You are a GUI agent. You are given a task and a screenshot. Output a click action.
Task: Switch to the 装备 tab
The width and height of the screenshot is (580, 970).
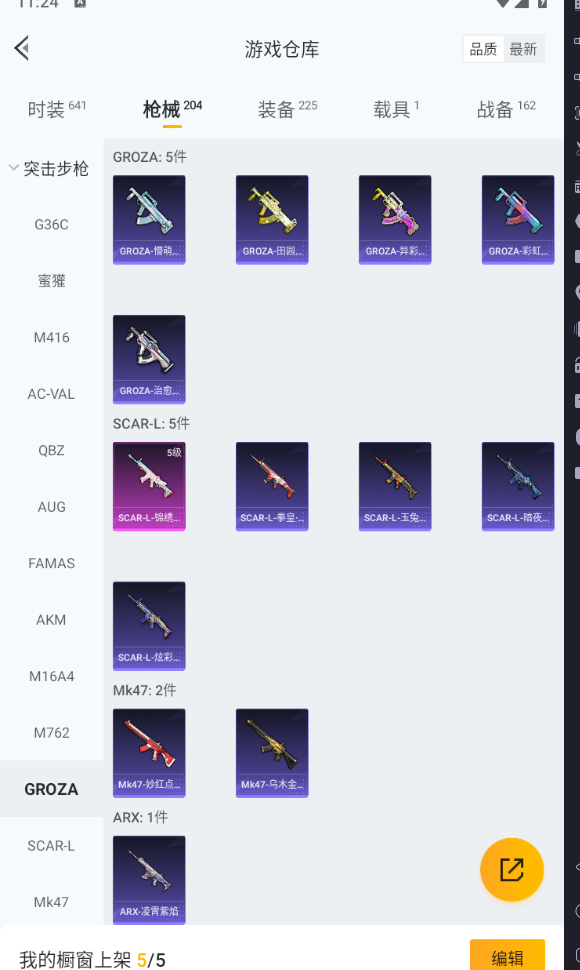coord(288,109)
